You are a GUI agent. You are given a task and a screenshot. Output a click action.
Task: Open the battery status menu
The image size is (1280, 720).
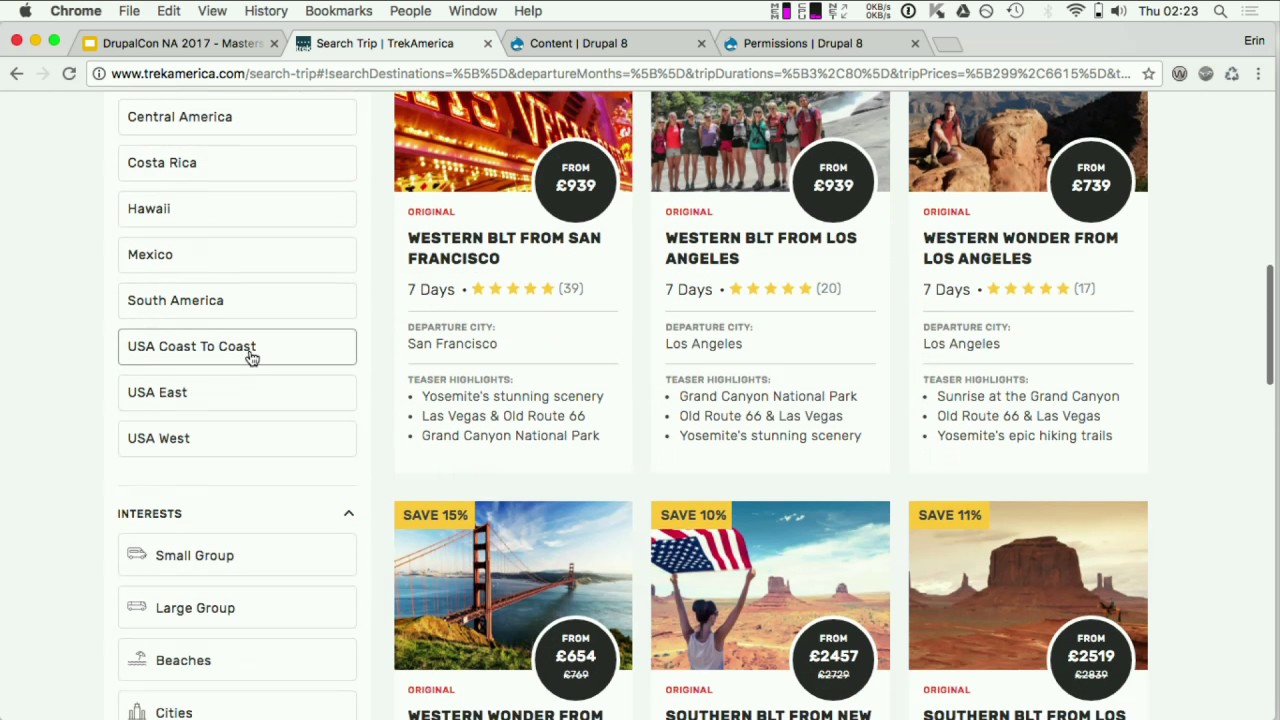[1098, 11]
